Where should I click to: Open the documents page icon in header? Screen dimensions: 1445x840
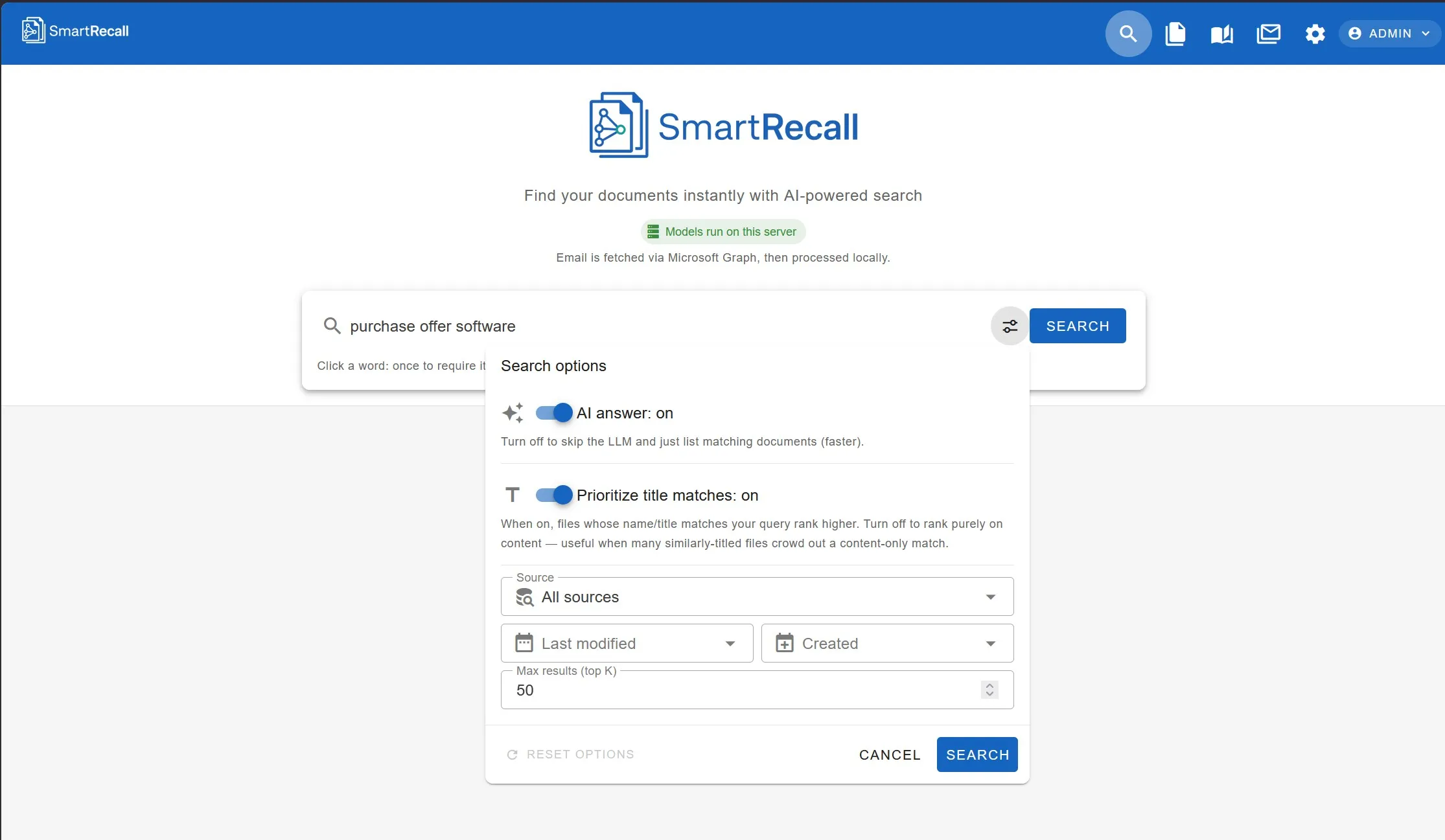[x=1175, y=34]
